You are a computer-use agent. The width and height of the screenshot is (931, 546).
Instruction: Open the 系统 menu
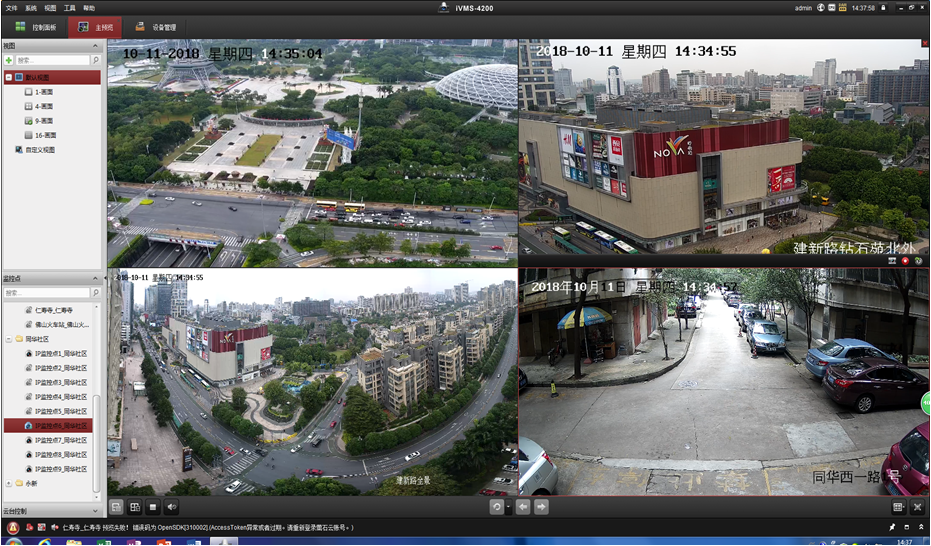tap(31, 8)
